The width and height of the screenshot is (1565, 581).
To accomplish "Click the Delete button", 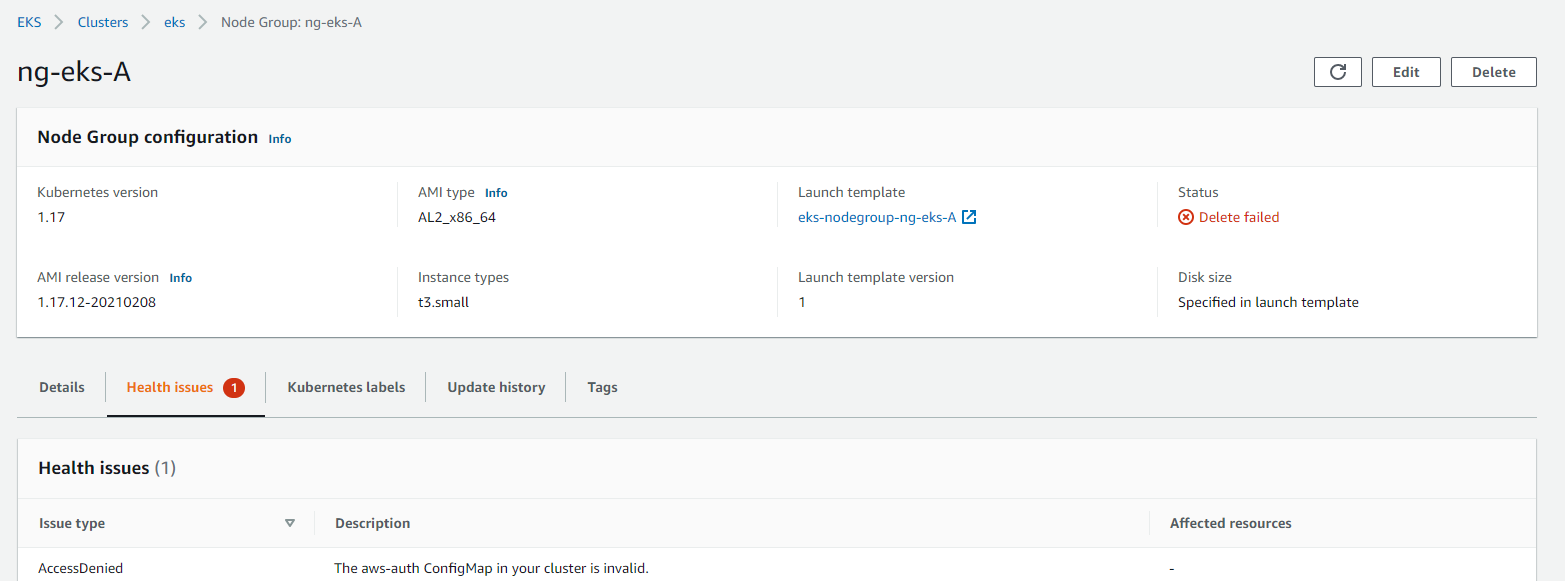I will tap(1493, 71).
